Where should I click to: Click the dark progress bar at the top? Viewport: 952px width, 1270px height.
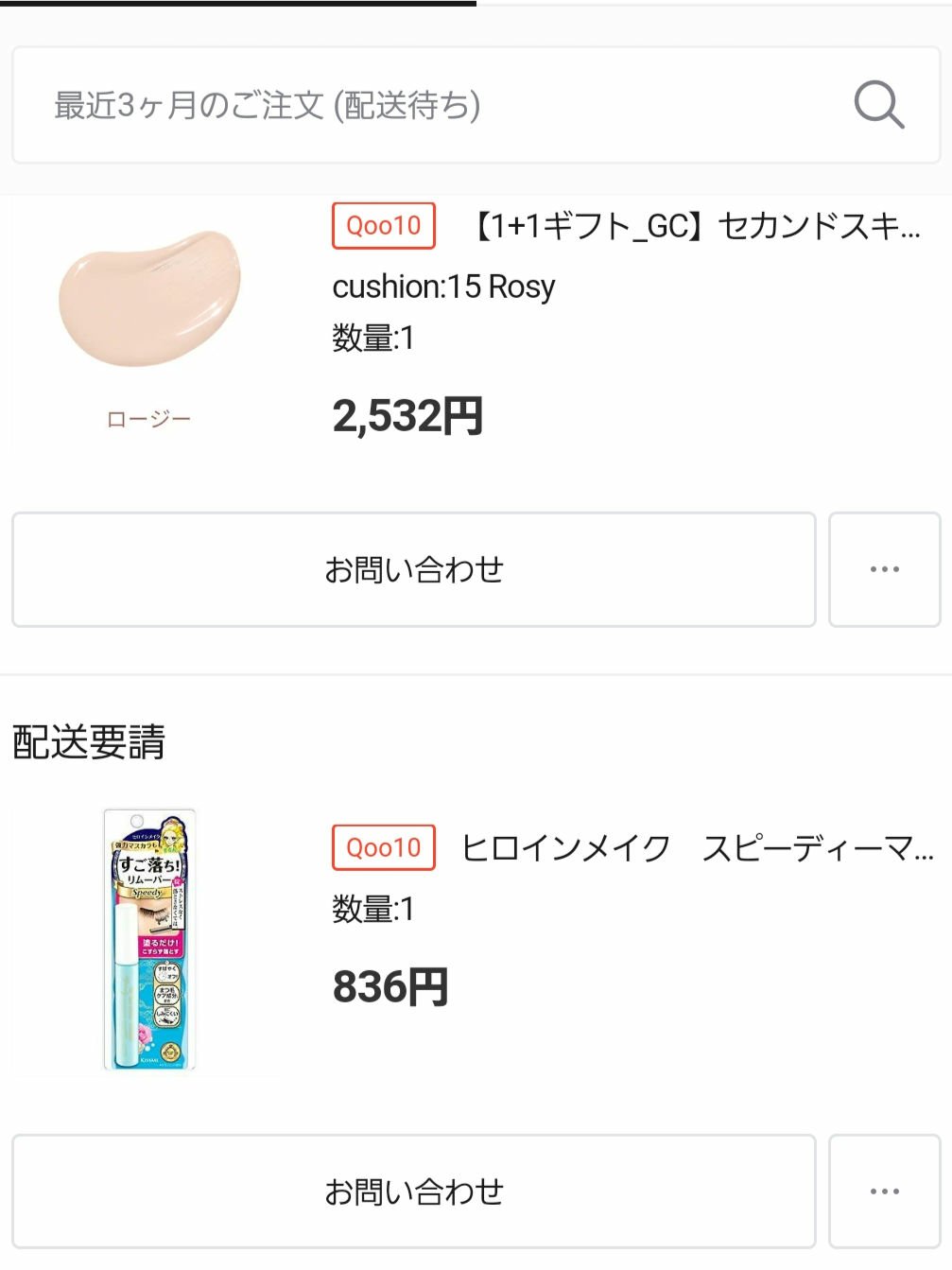point(237,3)
